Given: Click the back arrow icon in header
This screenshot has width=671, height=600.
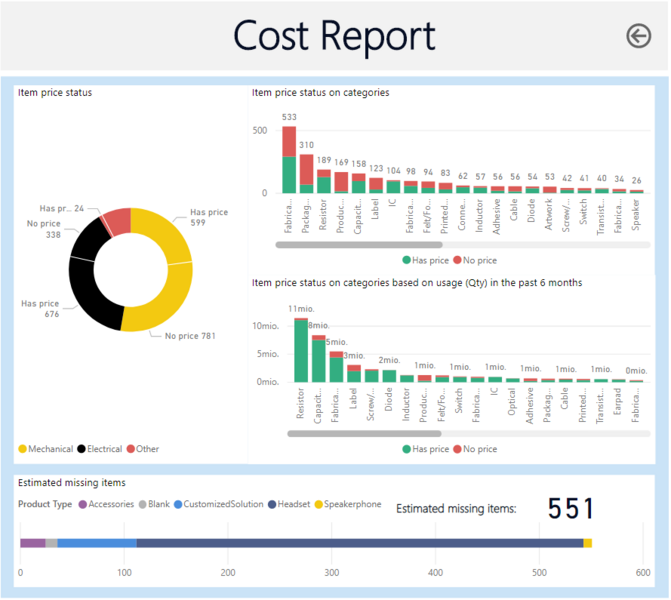Looking at the screenshot, I should coord(638,36).
